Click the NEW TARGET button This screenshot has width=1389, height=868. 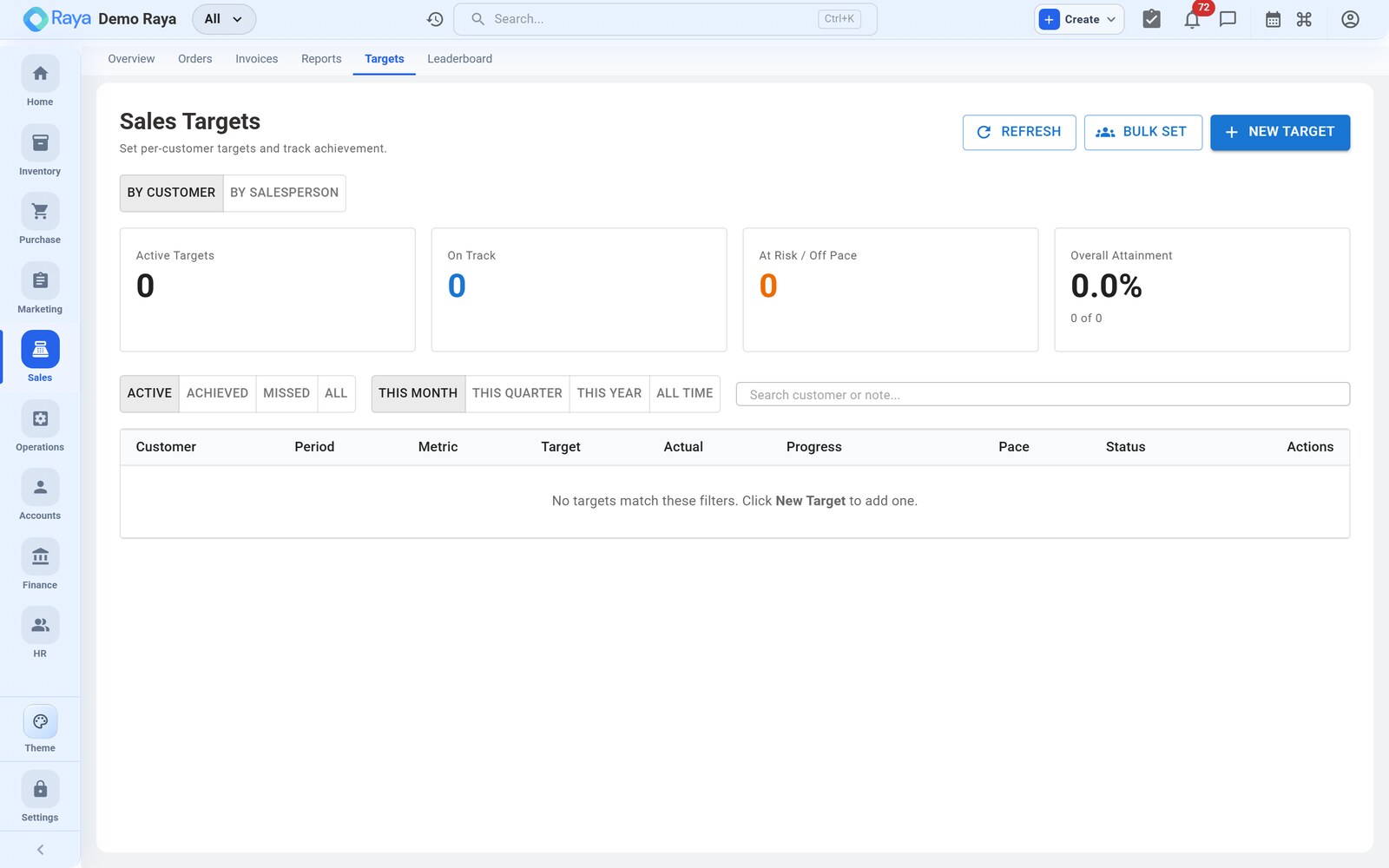point(1280,132)
